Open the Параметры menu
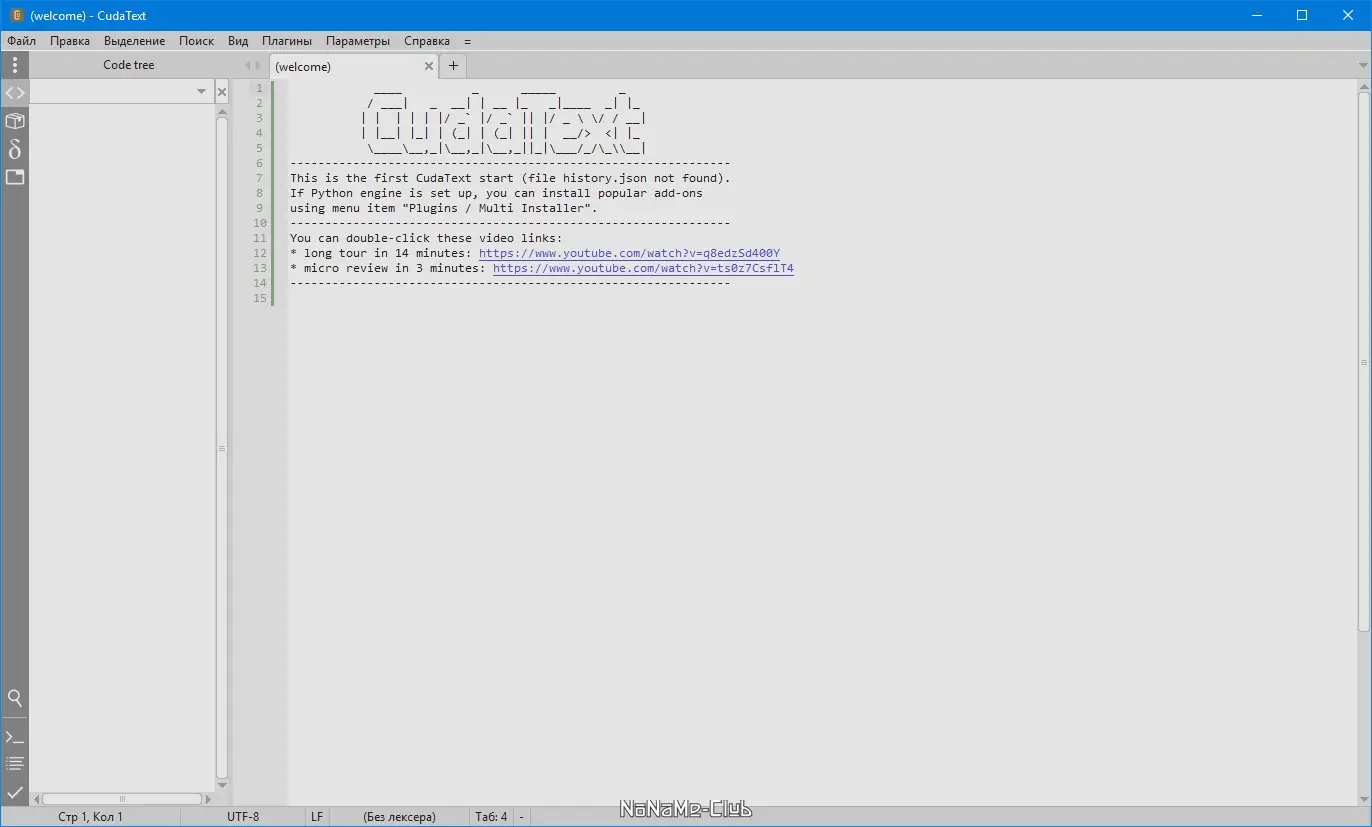Image resolution: width=1372 pixels, height=827 pixels. tap(358, 41)
